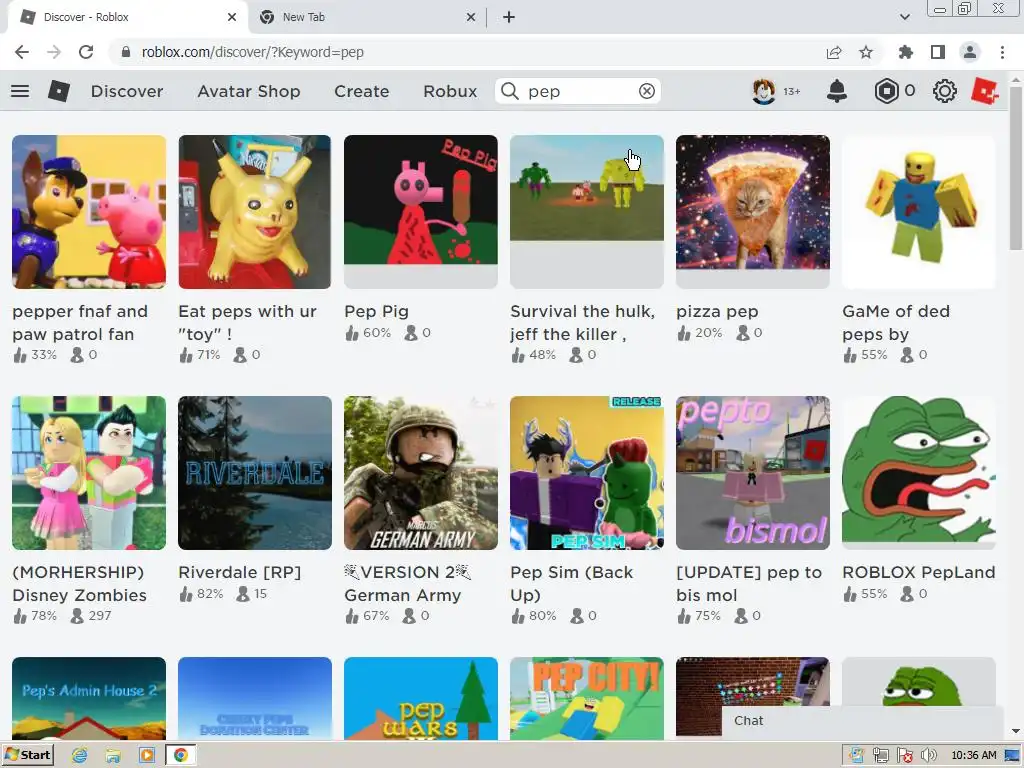Bookmark this page with the star
This screenshot has height=768, width=1024.
(866, 52)
